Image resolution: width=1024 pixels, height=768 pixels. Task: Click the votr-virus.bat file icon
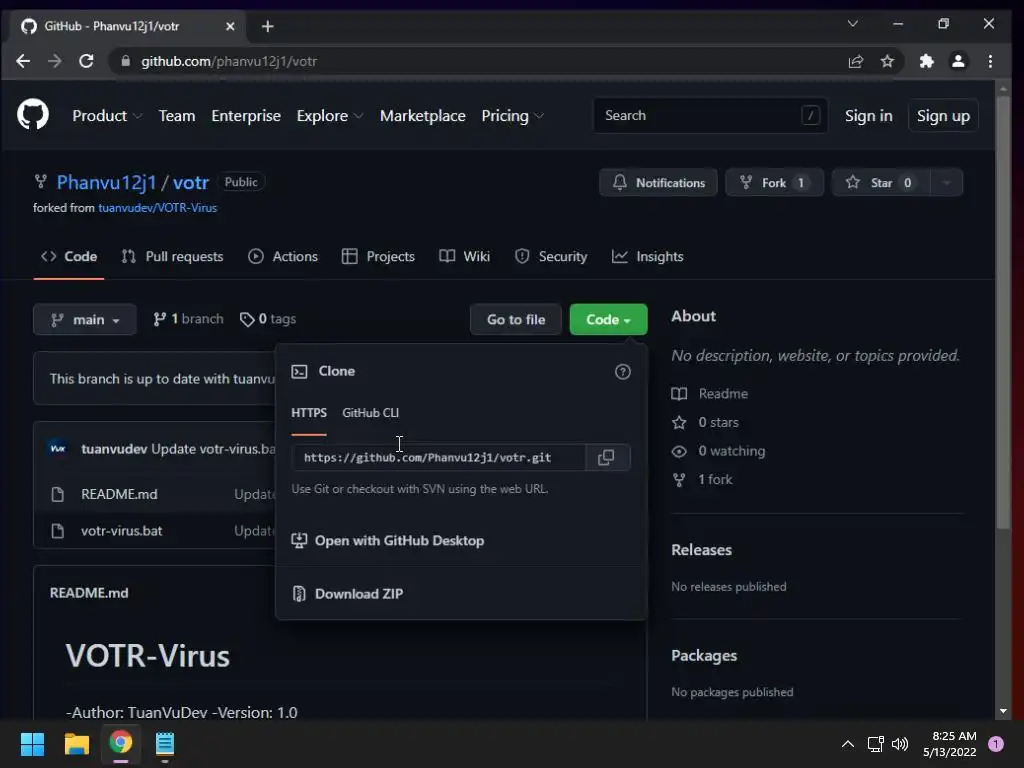[57, 531]
